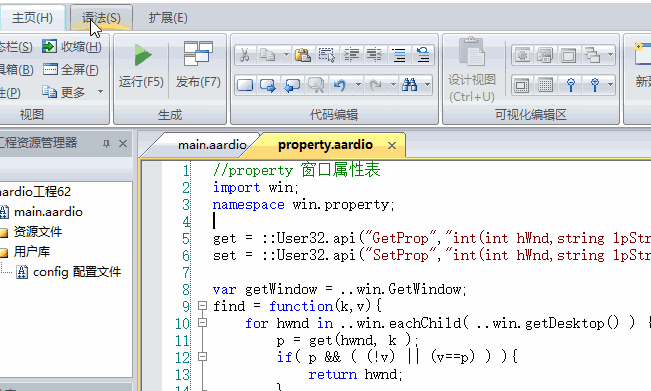651x391 pixels.
Task: Click the Paste clipboard icon in code editing
Action: tap(303, 55)
